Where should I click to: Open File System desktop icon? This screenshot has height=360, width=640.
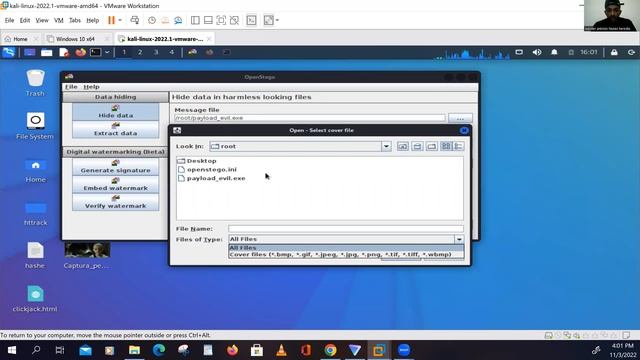pyautogui.click(x=35, y=126)
